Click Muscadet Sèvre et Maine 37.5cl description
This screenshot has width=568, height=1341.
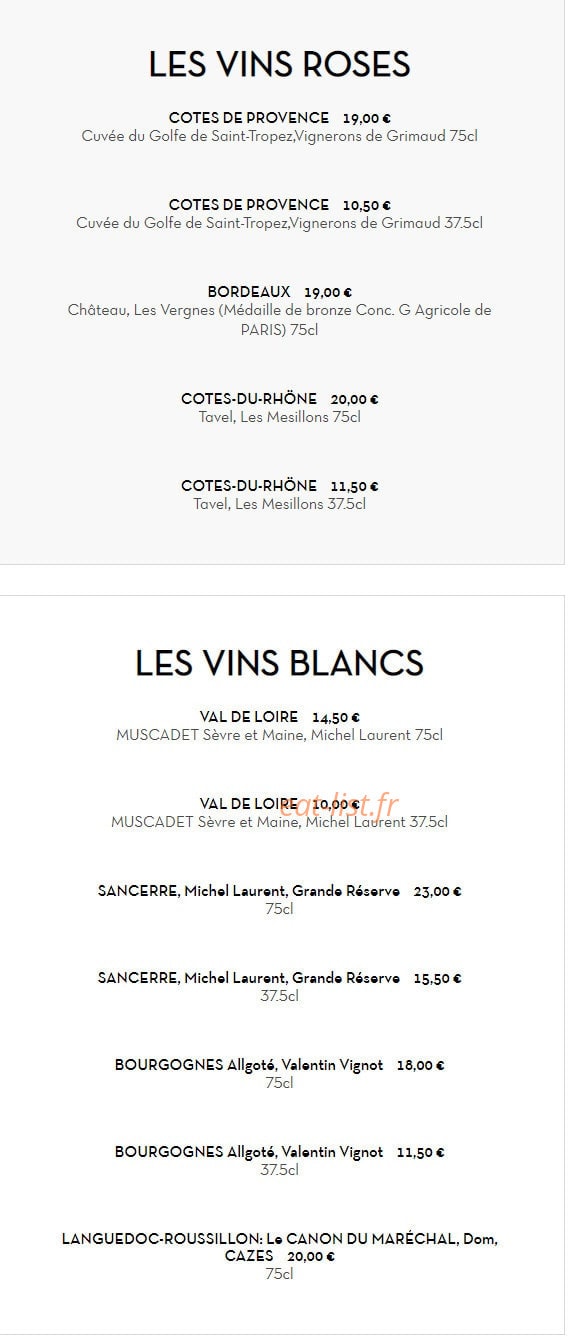[280, 822]
